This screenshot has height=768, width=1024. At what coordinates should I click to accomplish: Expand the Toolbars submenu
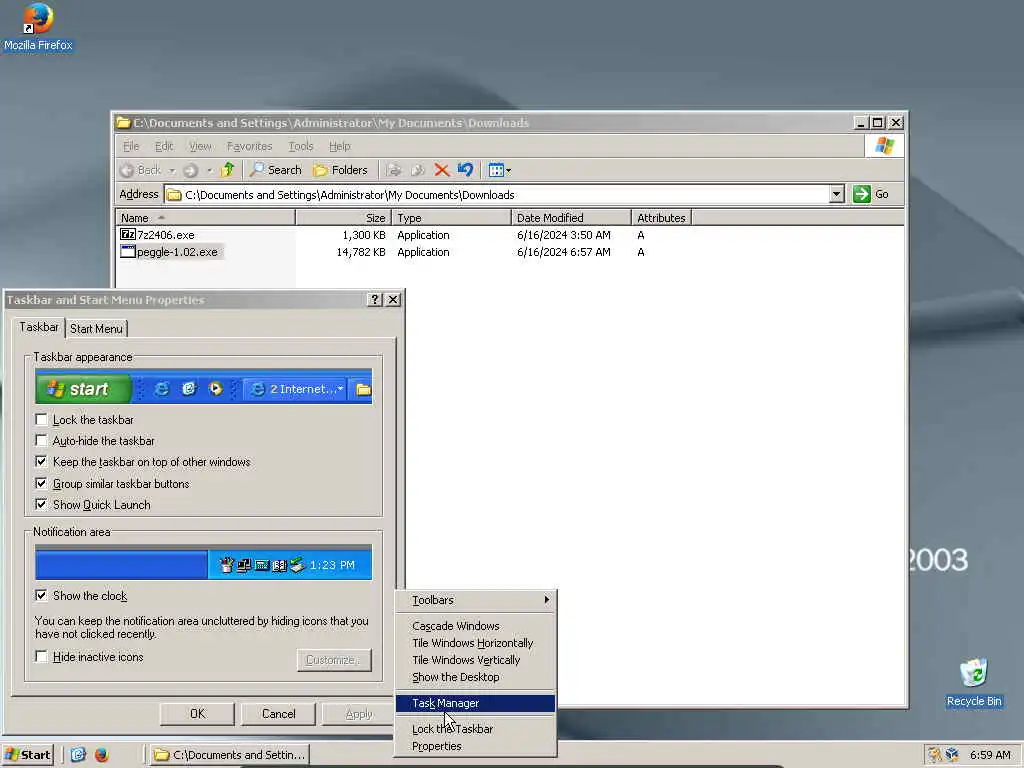click(475, 600)
